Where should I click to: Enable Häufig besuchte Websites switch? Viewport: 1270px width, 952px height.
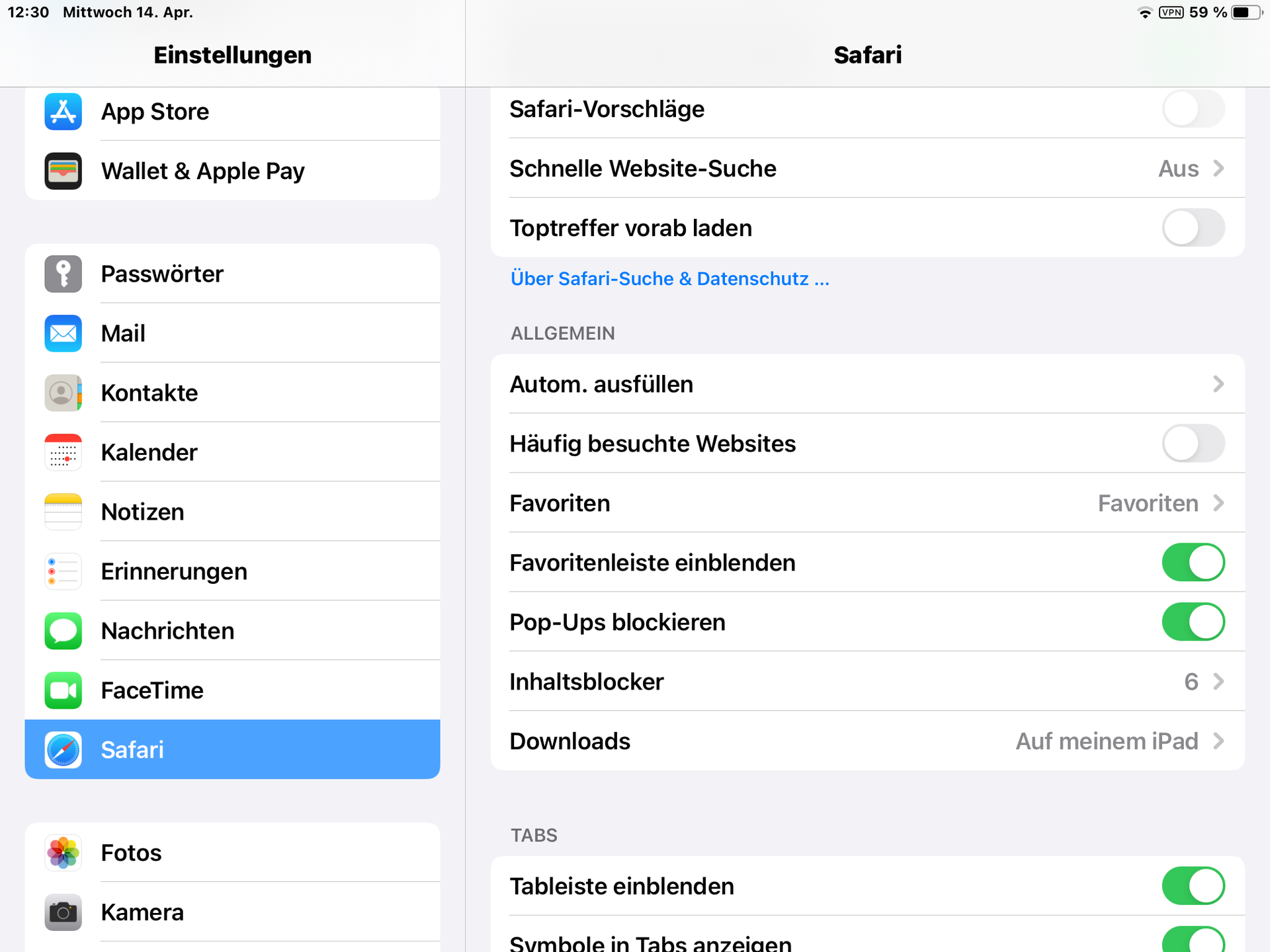click(1193, 444)
